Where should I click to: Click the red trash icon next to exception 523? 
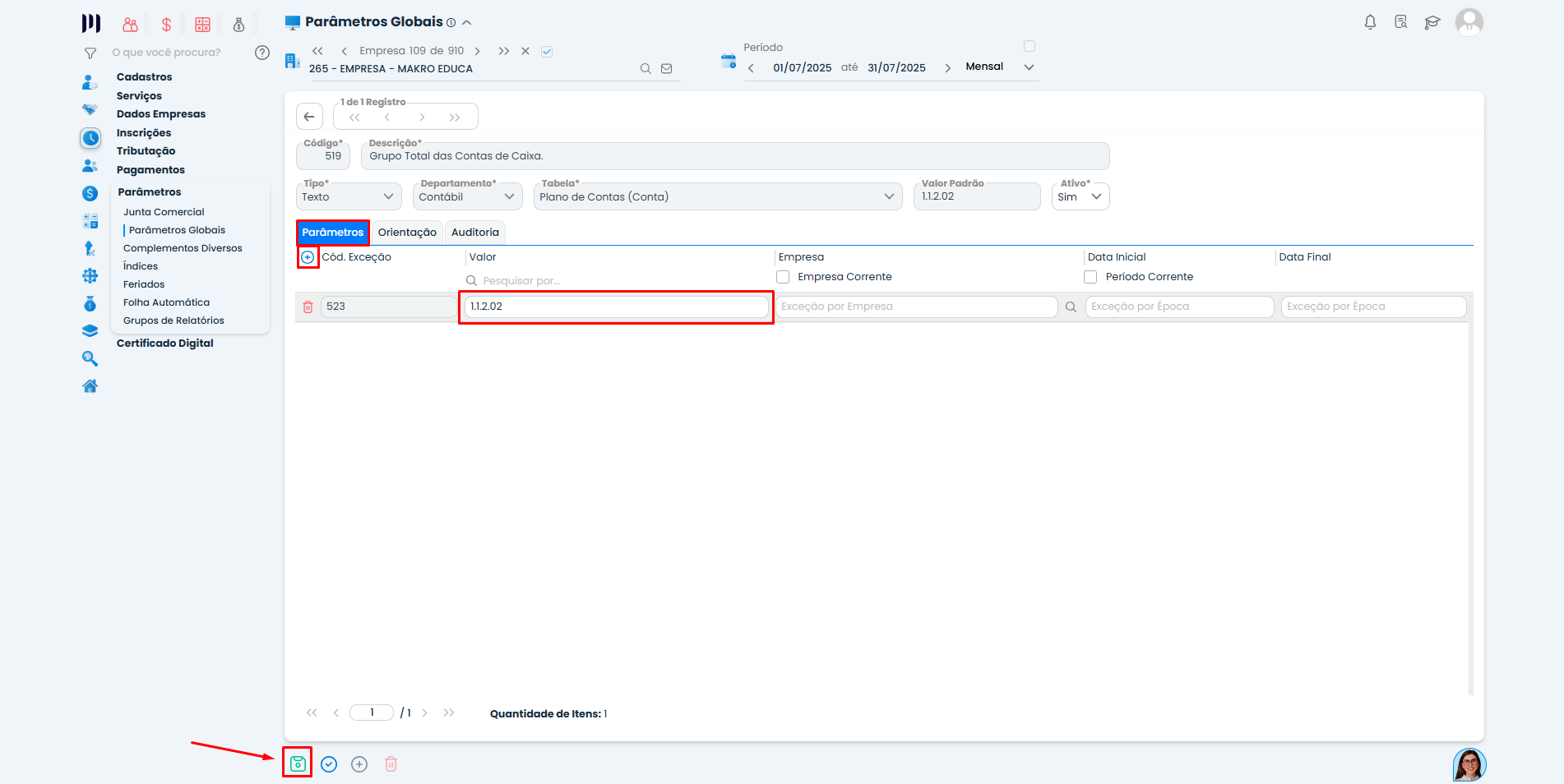coord(309,307)
